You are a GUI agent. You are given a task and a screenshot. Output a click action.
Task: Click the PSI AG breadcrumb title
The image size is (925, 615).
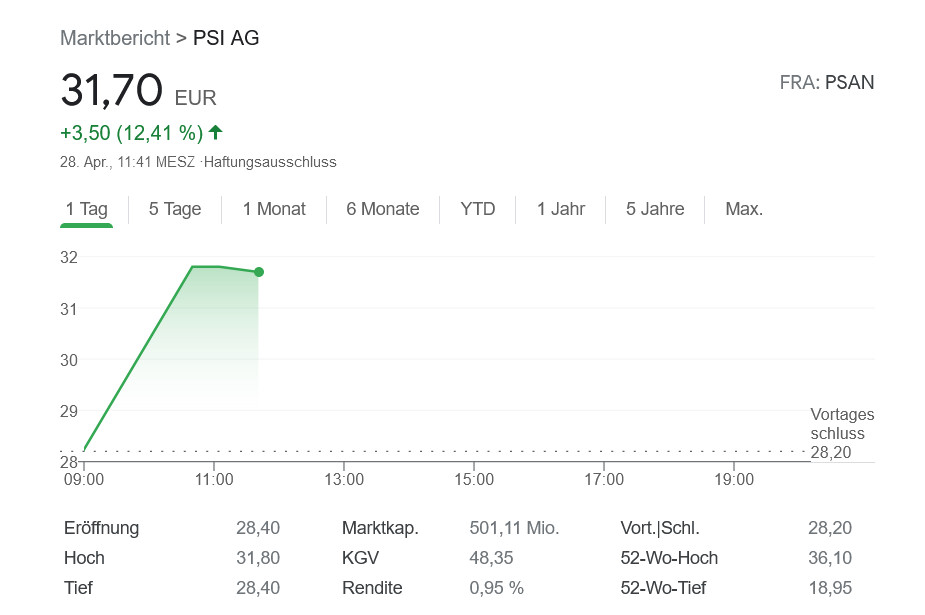point(226,38)
